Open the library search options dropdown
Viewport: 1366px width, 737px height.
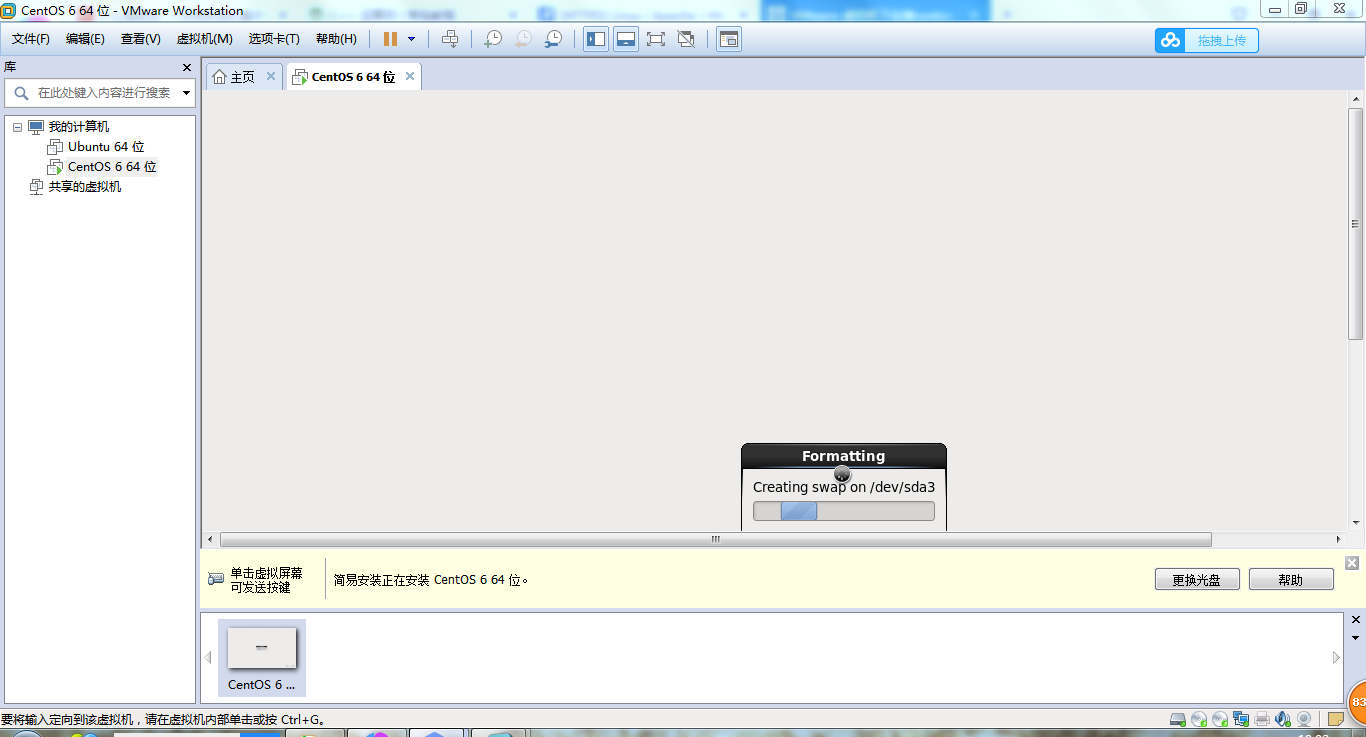(186, 93)
